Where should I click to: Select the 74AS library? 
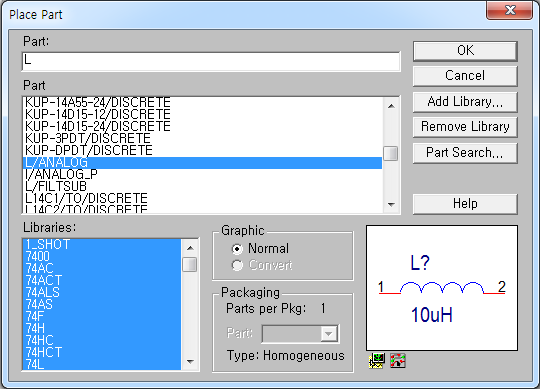point(102,305)
